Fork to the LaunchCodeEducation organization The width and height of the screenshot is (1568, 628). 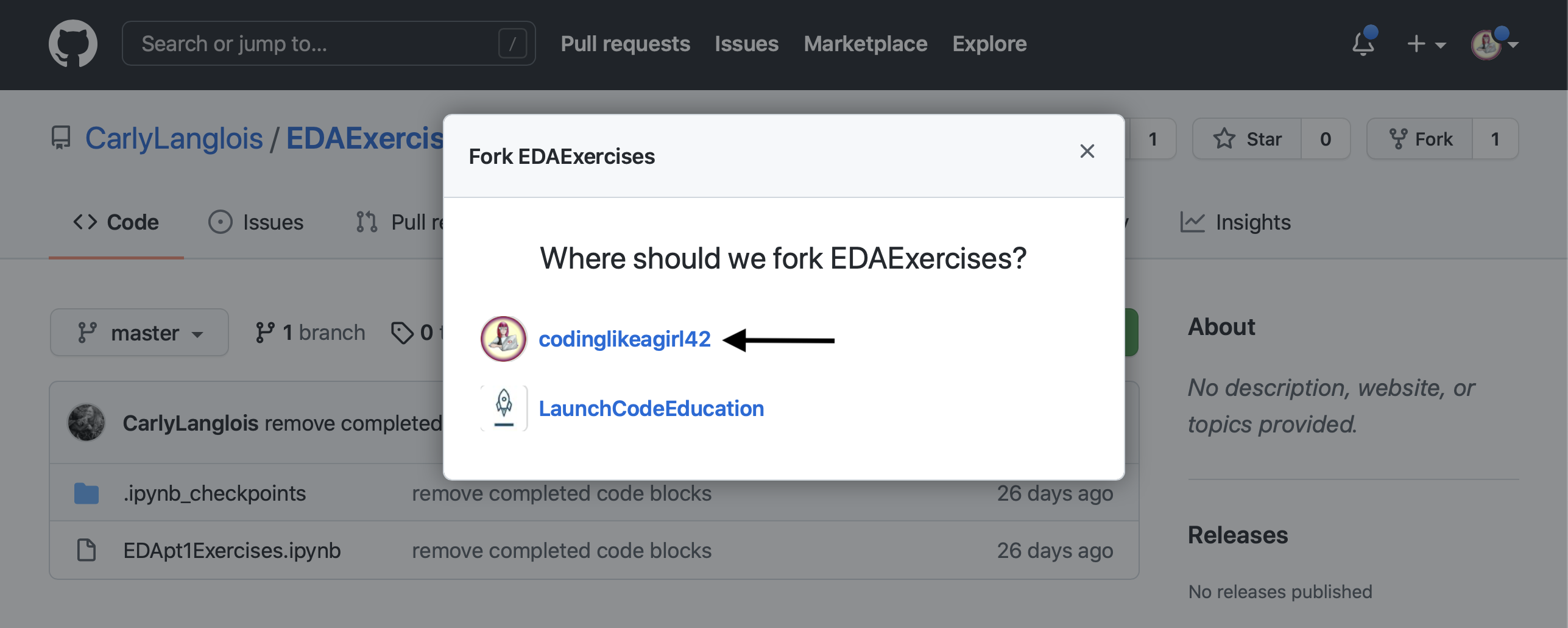pyautogui.click(x=651, y=408)
